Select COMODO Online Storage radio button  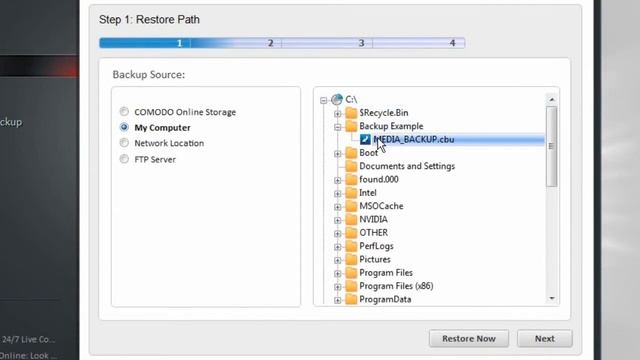(124, 111)
